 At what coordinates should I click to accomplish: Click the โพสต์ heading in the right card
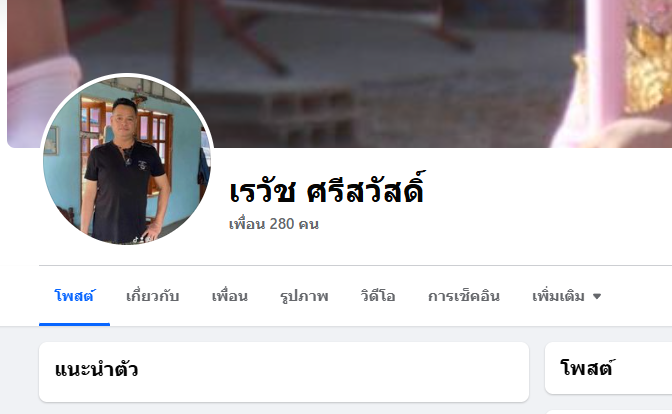click(x=587, y=368)
